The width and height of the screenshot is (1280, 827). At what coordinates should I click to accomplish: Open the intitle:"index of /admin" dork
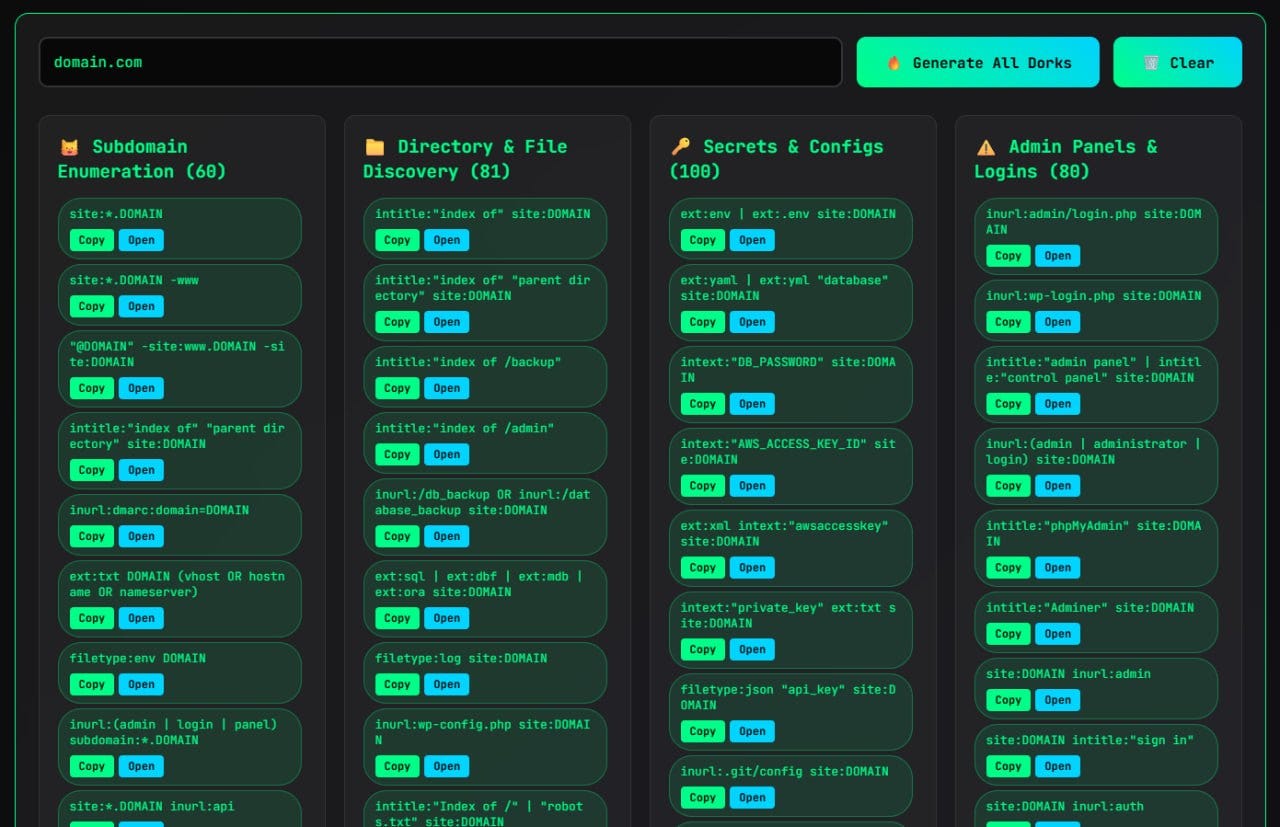(447, 454)
